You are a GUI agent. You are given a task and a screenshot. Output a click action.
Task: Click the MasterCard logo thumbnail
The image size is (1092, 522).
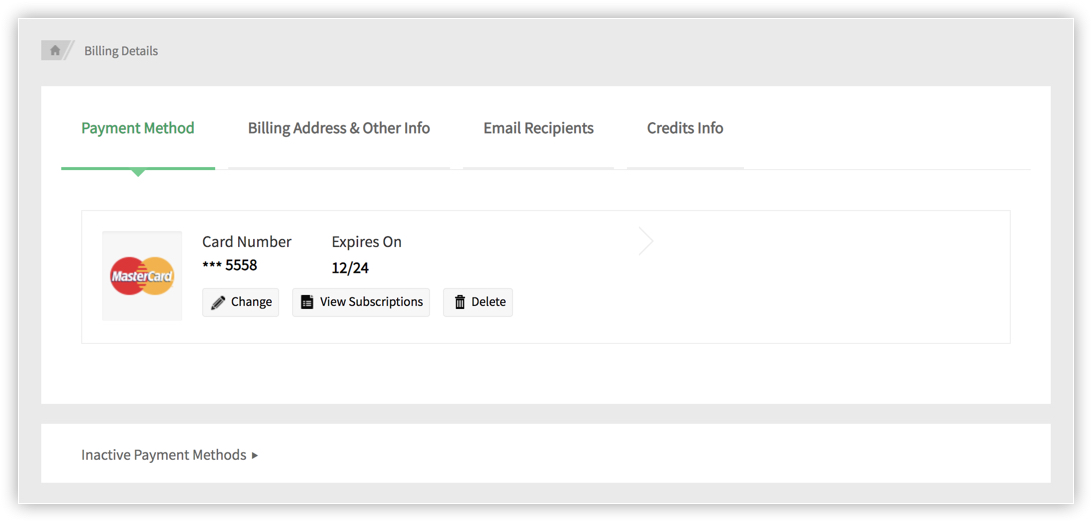pos(142,276)
